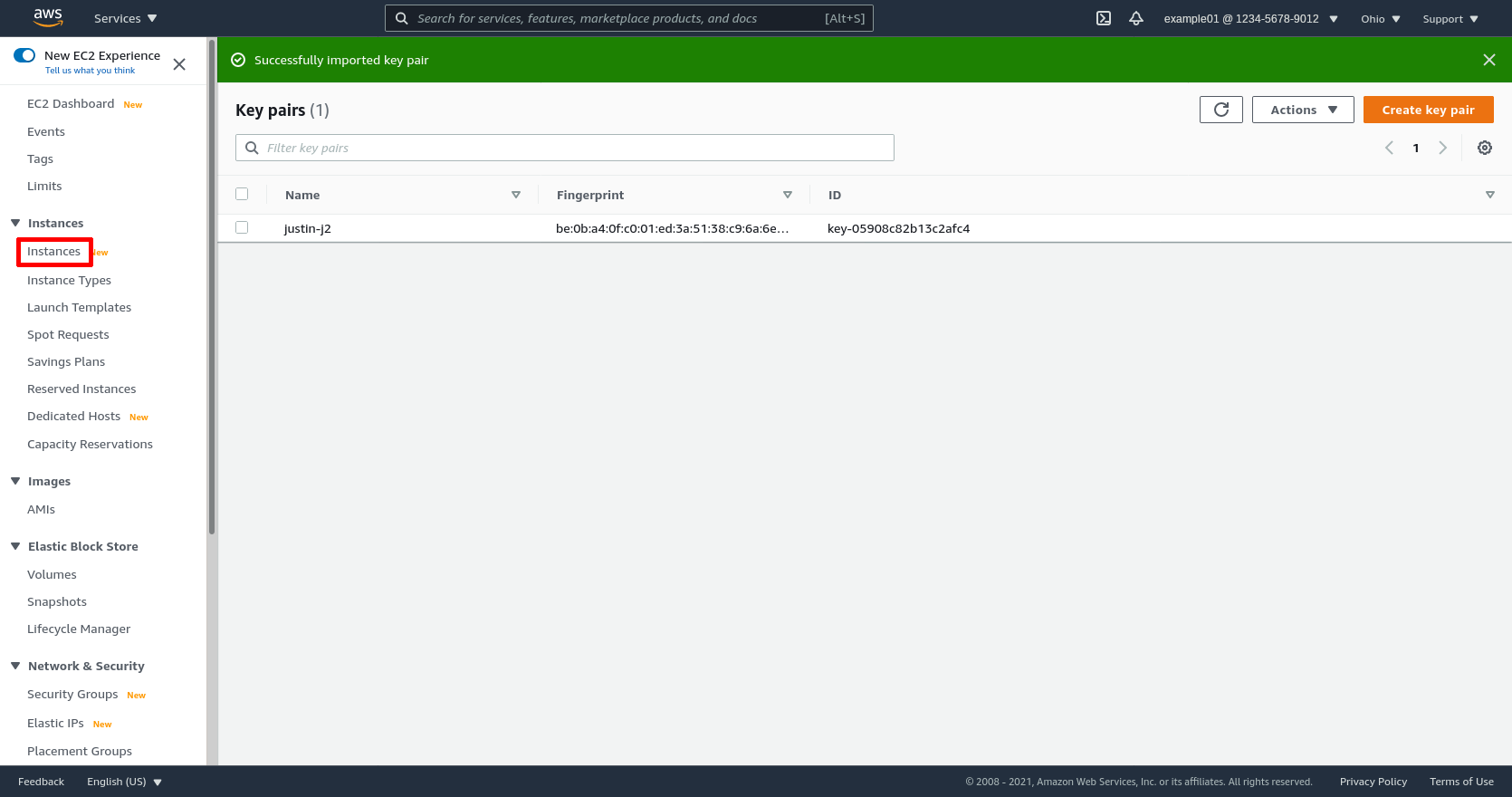Click page number 1 in pagination

1416,148
